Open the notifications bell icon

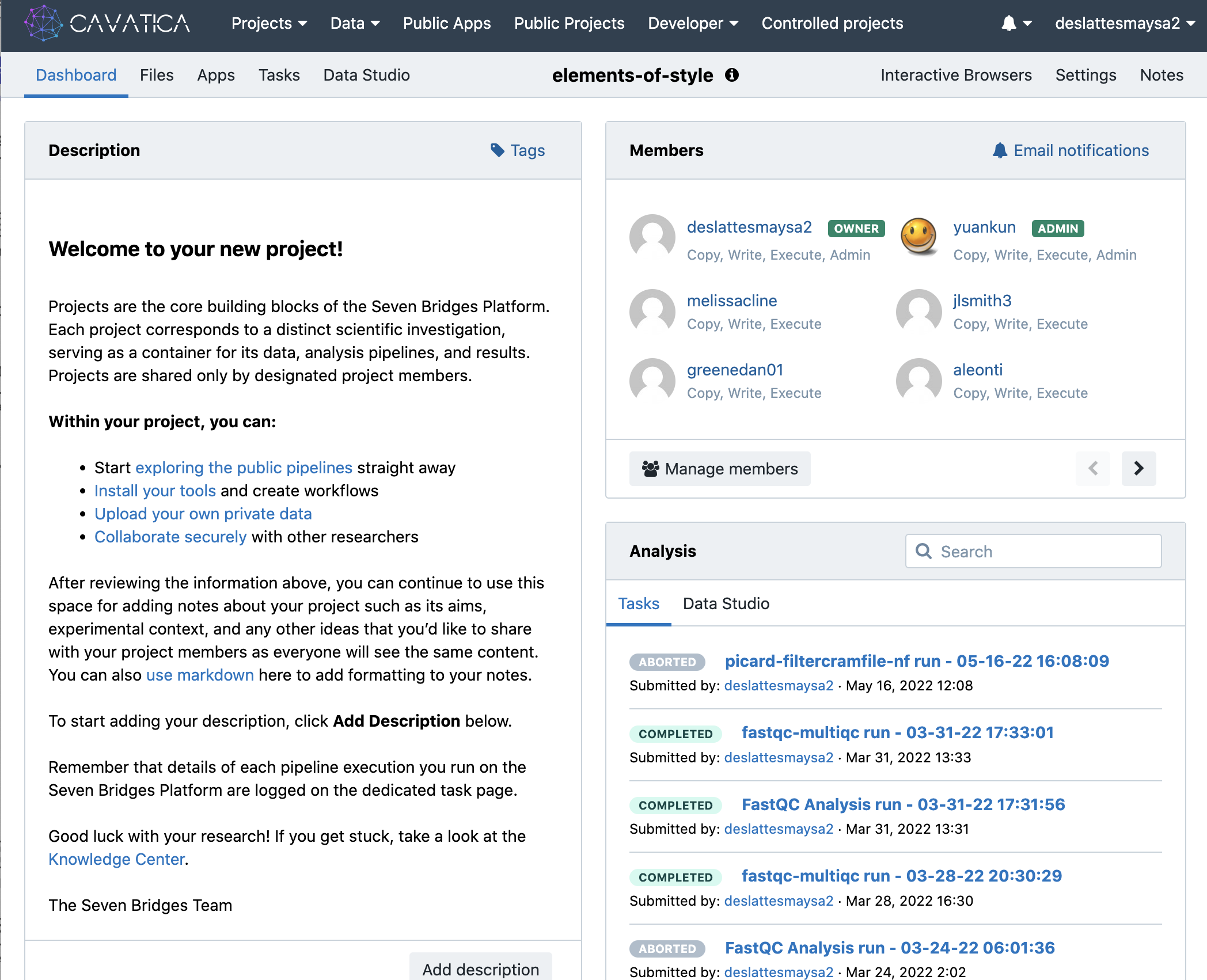(x=1009, y=24)
